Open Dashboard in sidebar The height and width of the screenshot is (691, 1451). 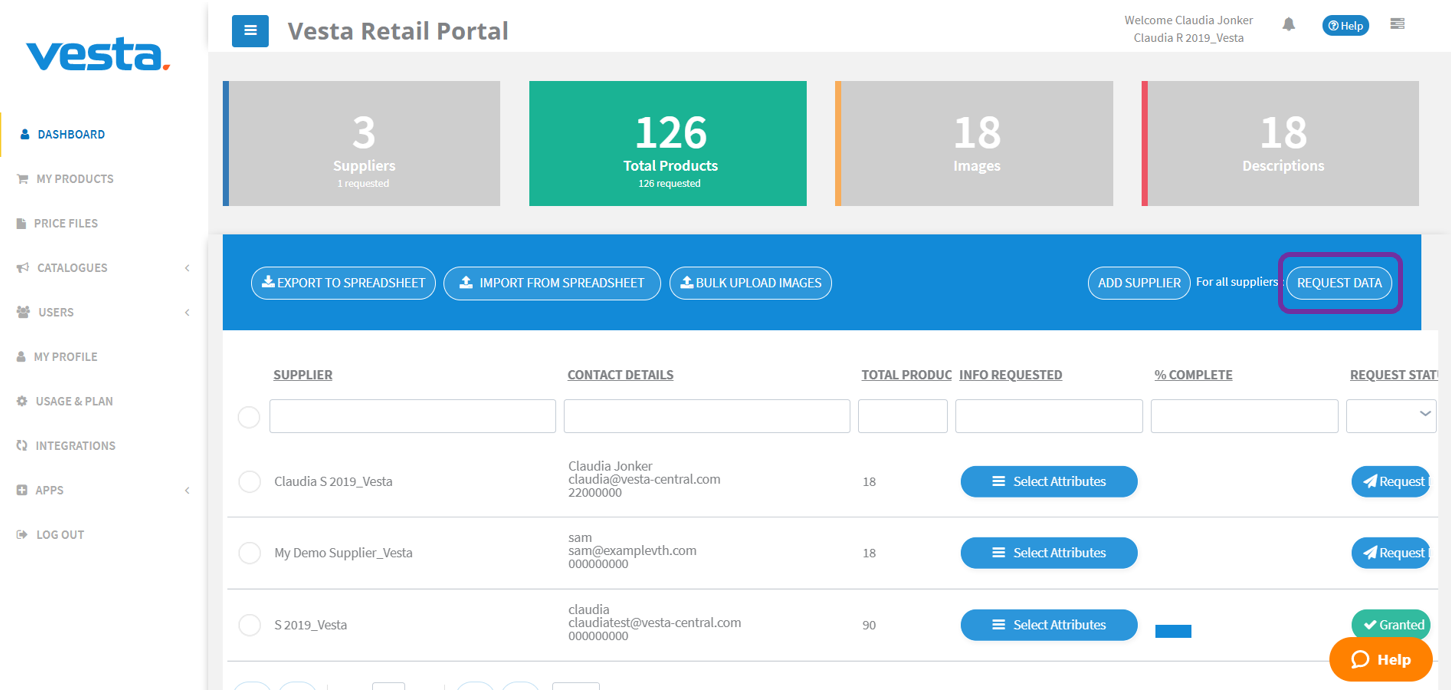point(71,134)
